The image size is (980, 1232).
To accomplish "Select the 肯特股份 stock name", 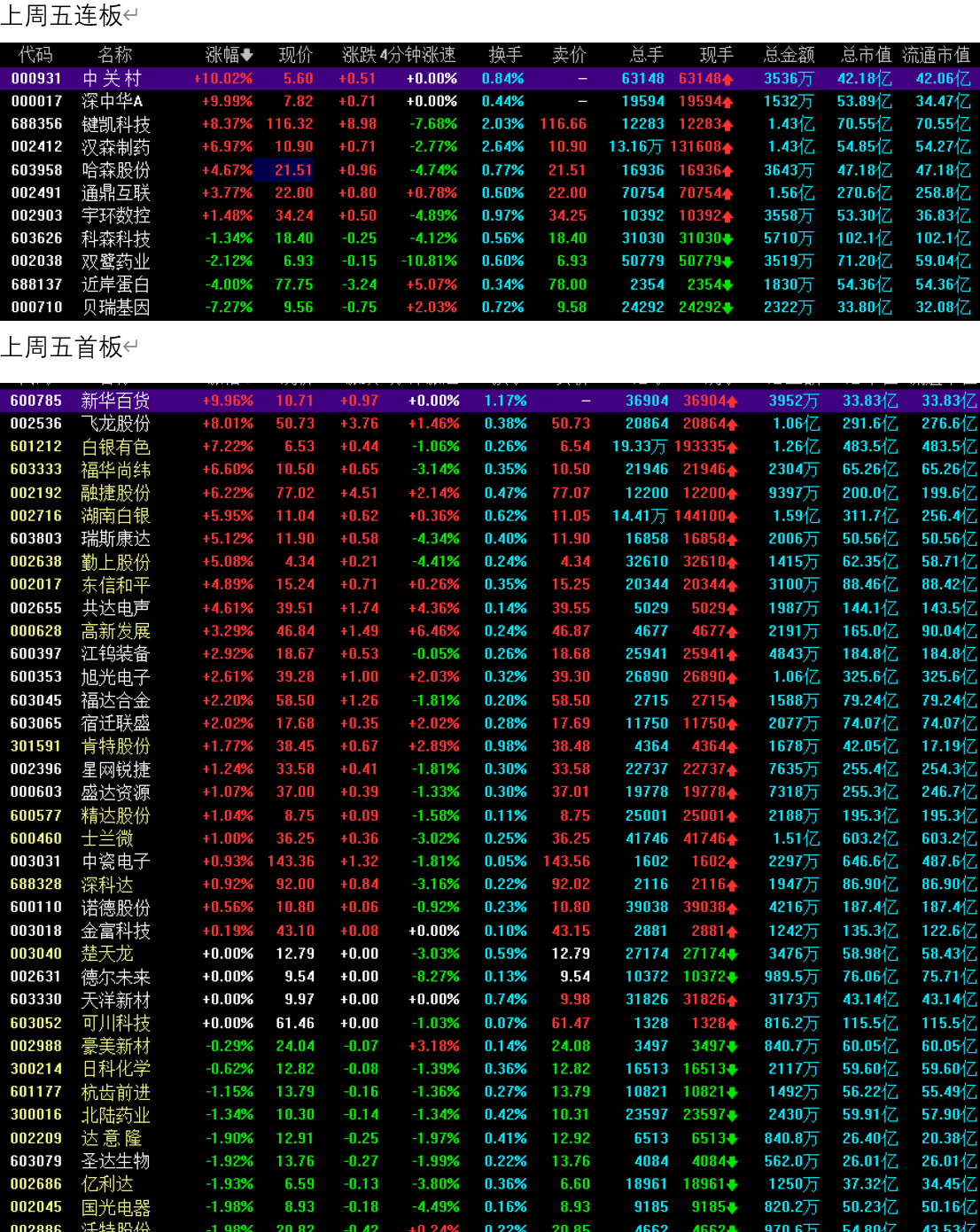I will [x=116, y=746].
